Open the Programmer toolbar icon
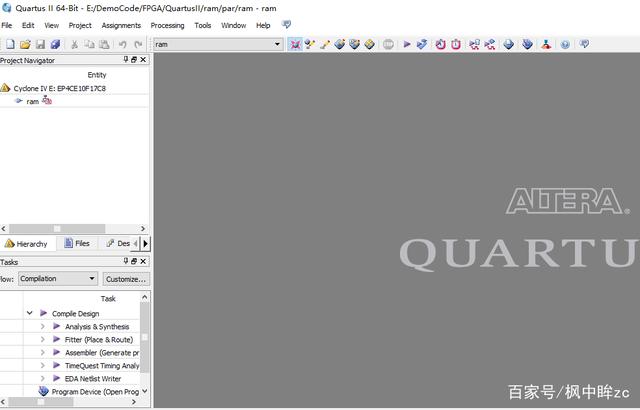Screen dimensions: 640x410 point(527,44)
